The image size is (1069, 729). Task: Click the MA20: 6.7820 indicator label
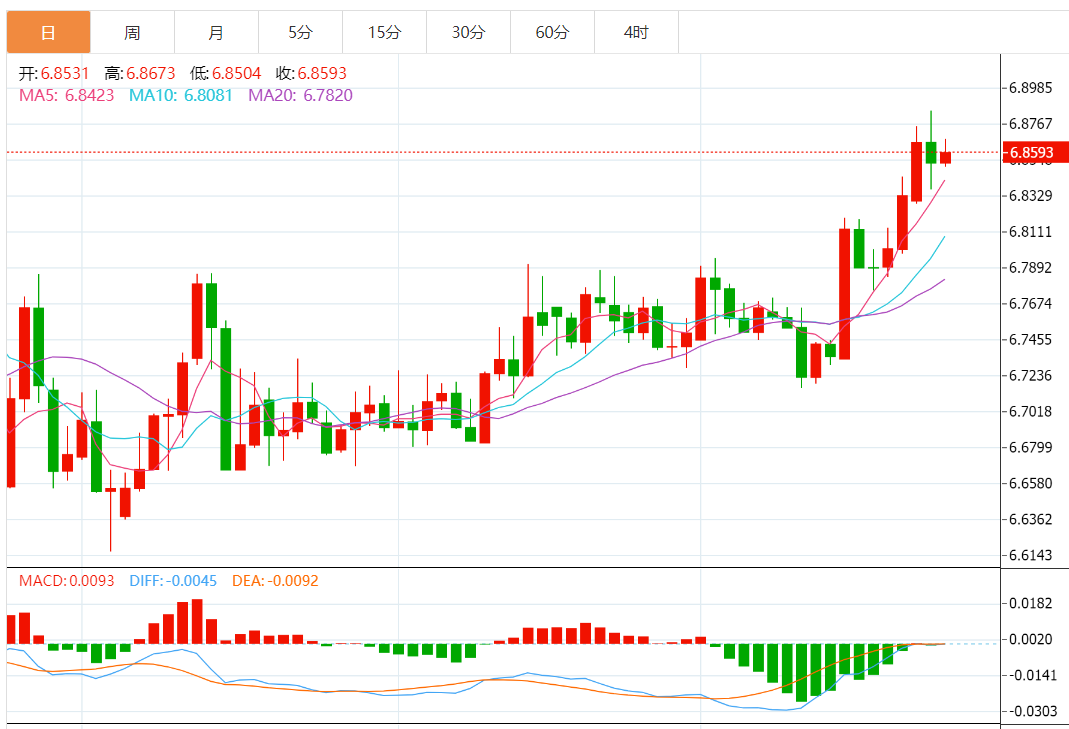(300, 95)
